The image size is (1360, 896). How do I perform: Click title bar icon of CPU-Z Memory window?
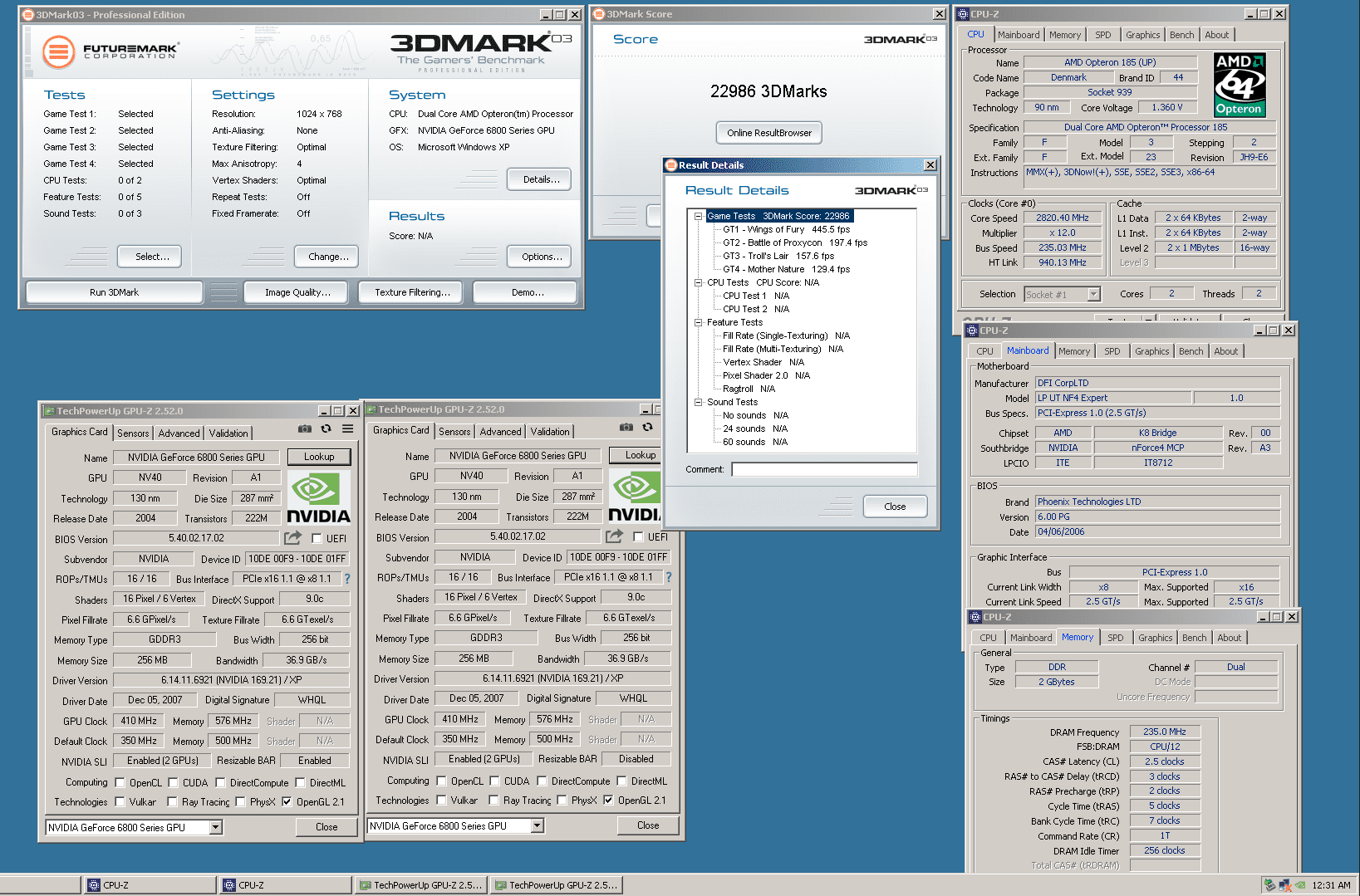pos(975,617)
